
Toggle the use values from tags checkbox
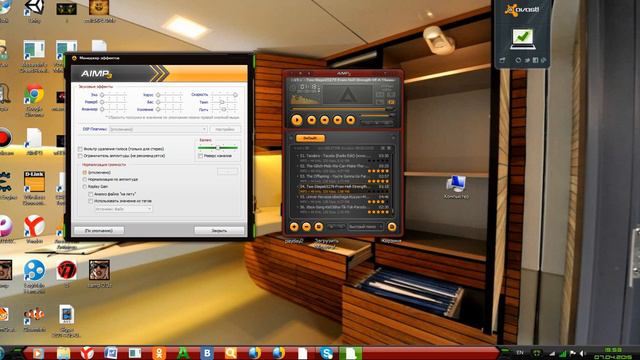91,201
